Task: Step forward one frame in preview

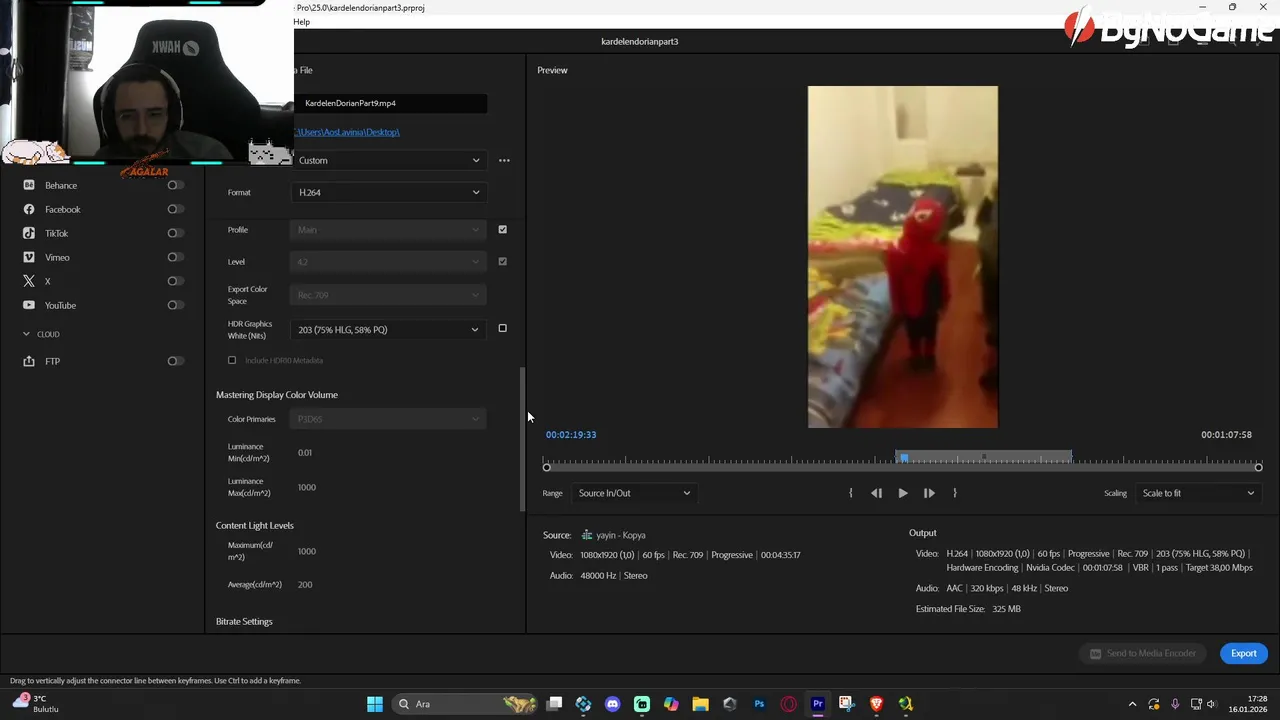Action: (x=929, y=493)
